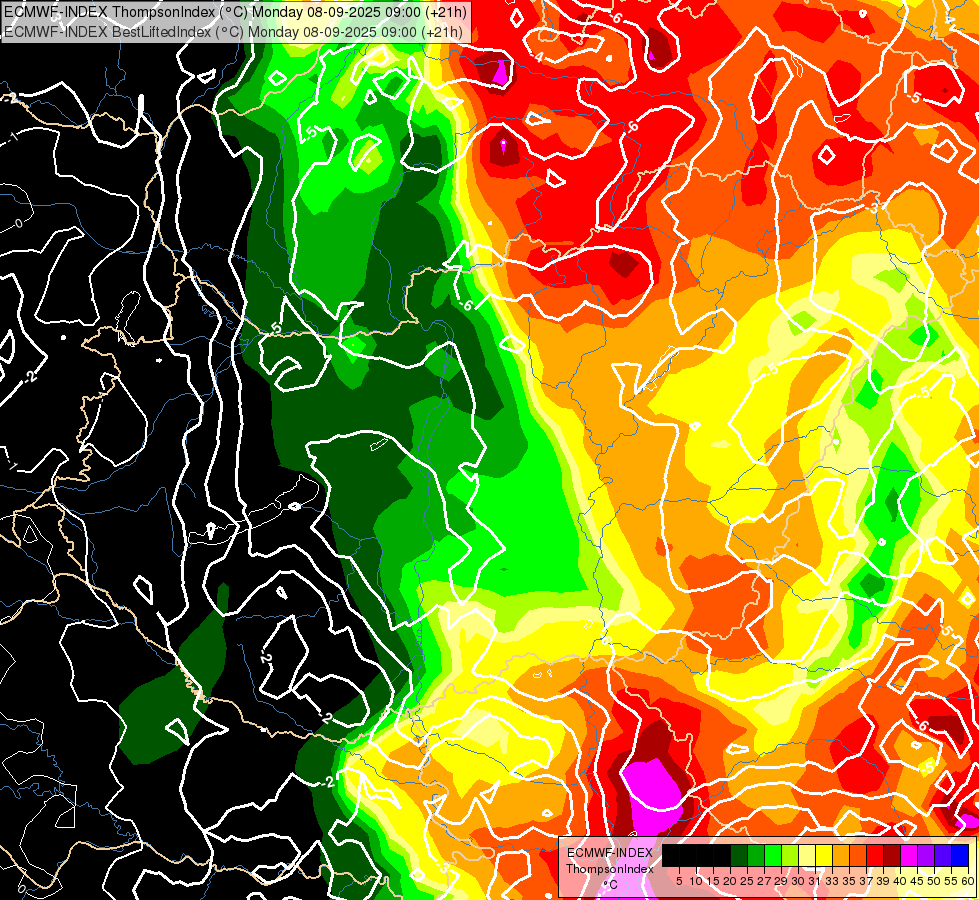Screen dimensions: 979x900
Task: Select the indigo 50–55 legend swatch
Action: click(x=943, y=855)
